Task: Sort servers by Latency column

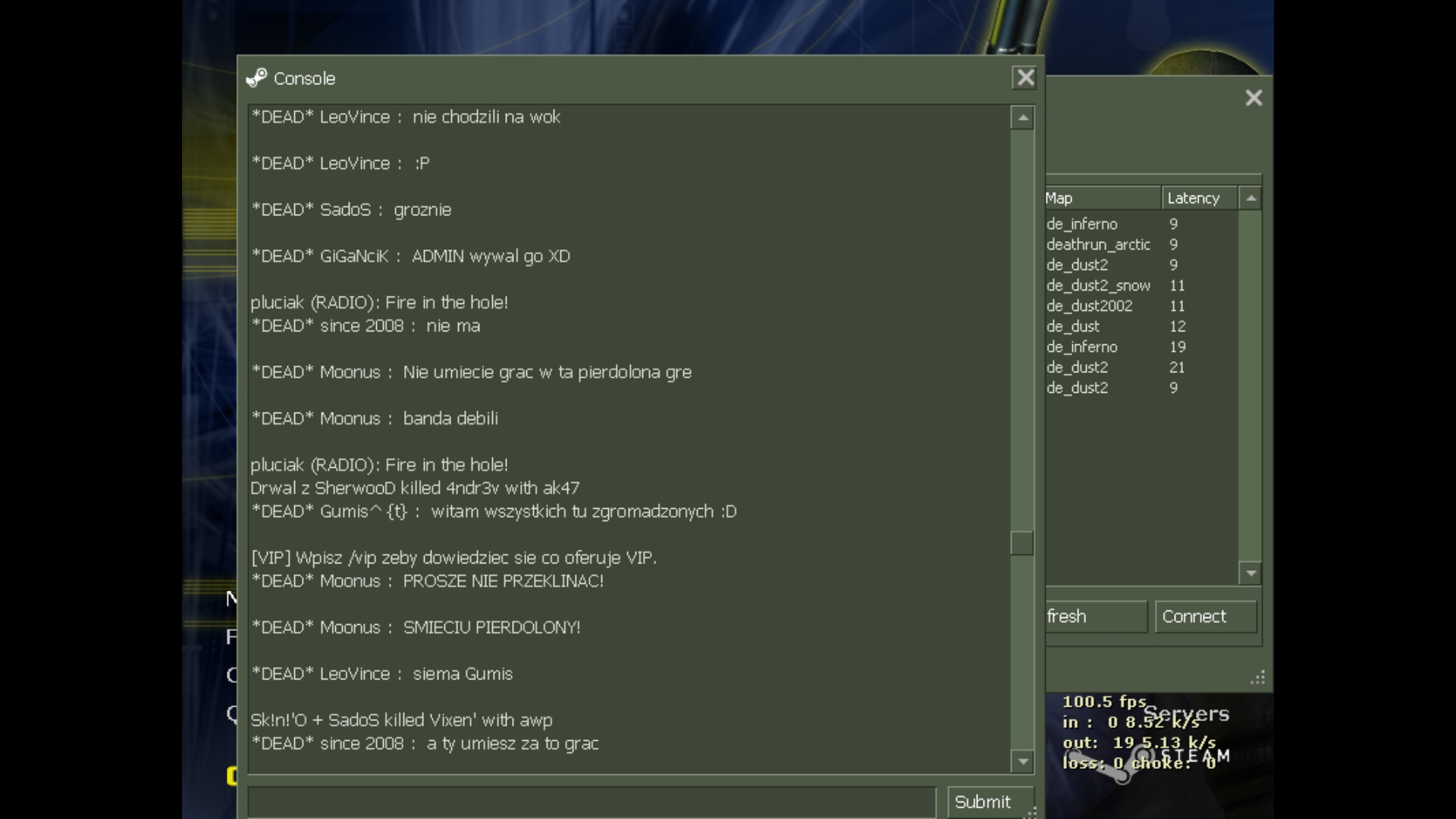Action: 1198,198
